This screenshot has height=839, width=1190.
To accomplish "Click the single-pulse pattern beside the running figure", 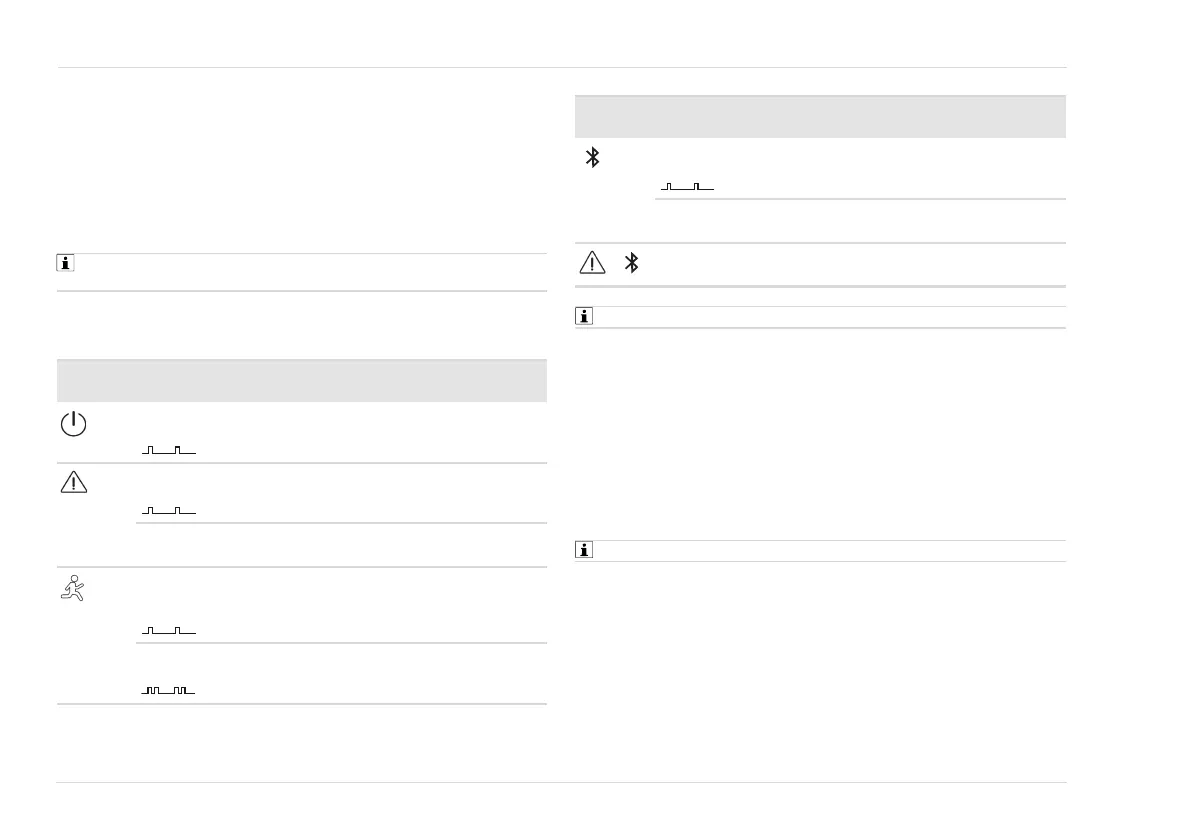I will click(x=169, y=631).
